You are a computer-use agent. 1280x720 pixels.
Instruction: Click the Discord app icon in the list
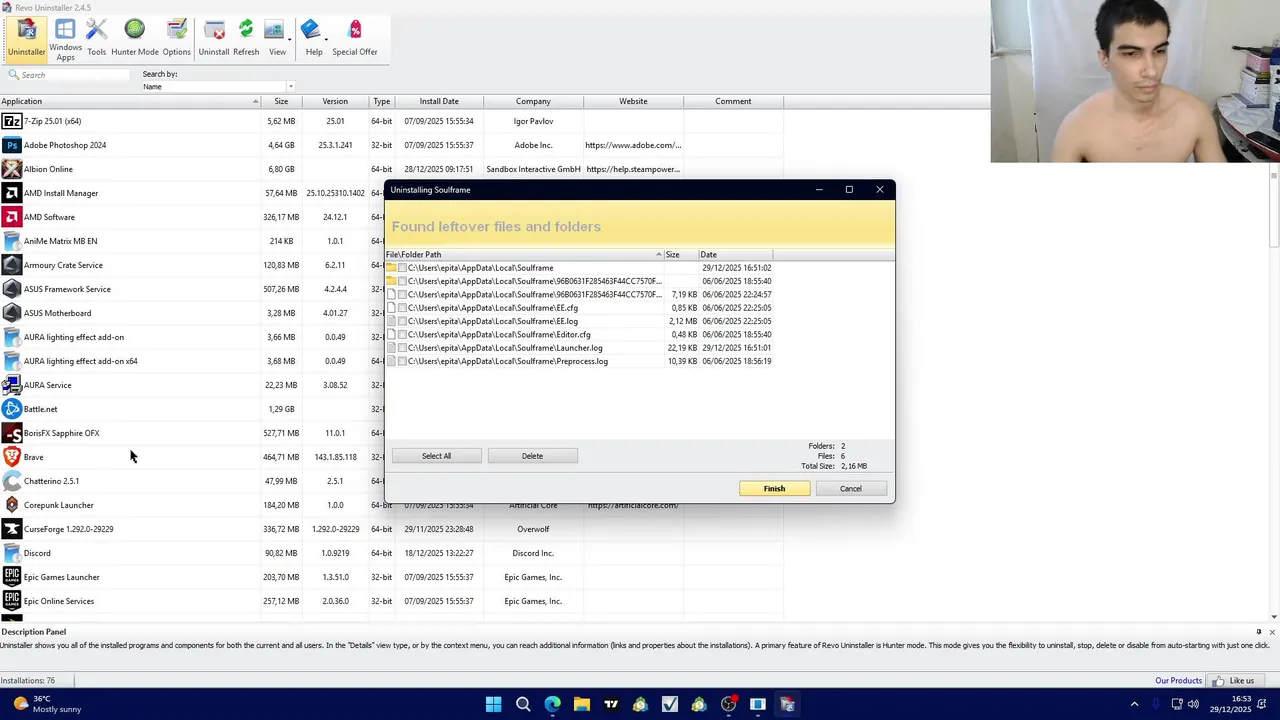pyautogui.click(x=11, y=553)
